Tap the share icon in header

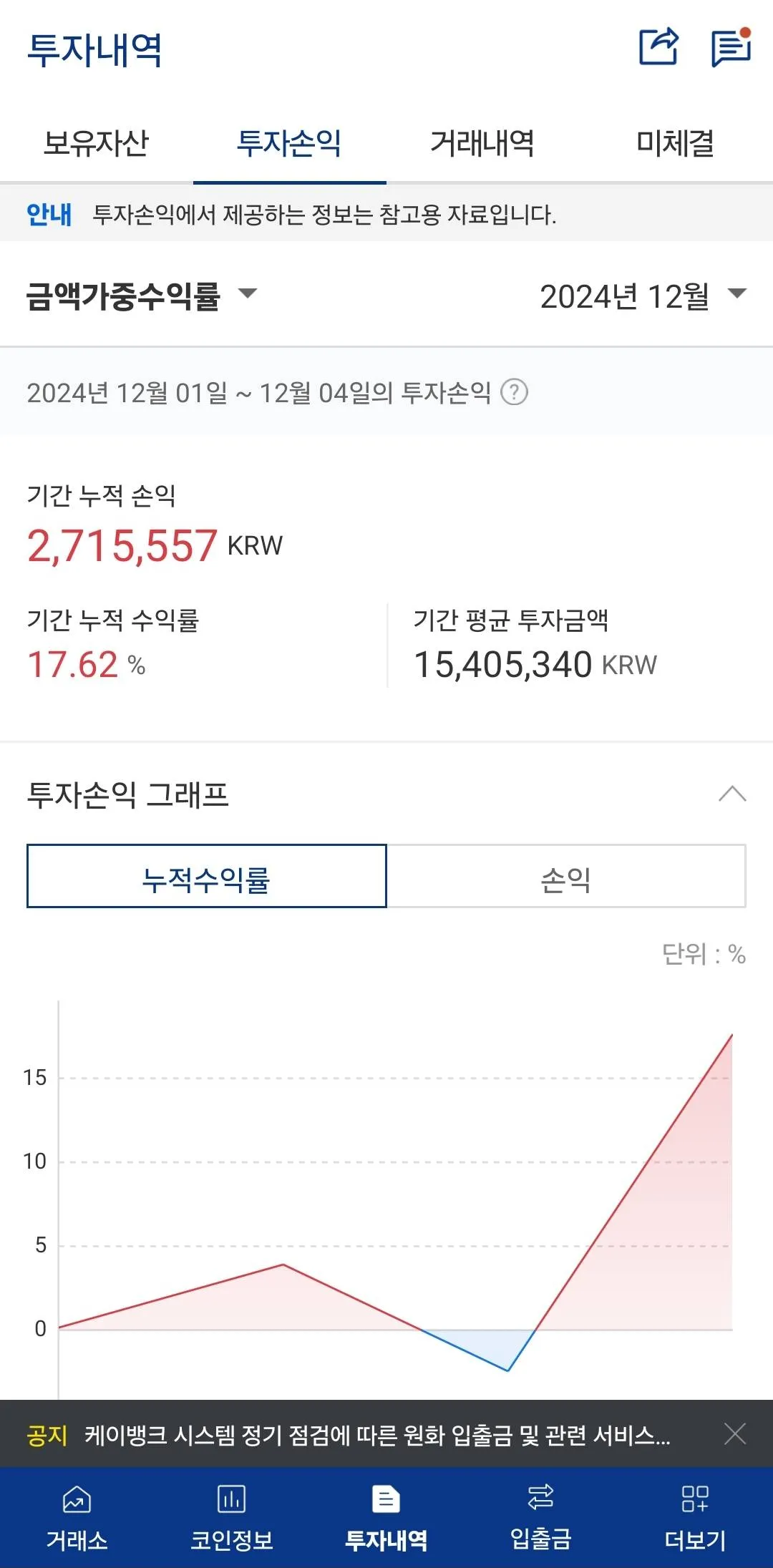pyautogui.click(x=658, y=47)
